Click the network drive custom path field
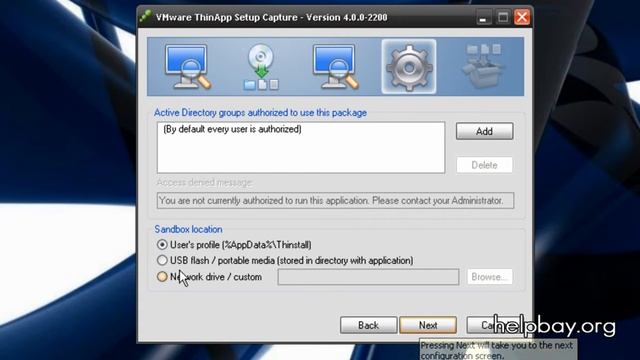Viewport: 640px width, 360px height. [368, 277]
